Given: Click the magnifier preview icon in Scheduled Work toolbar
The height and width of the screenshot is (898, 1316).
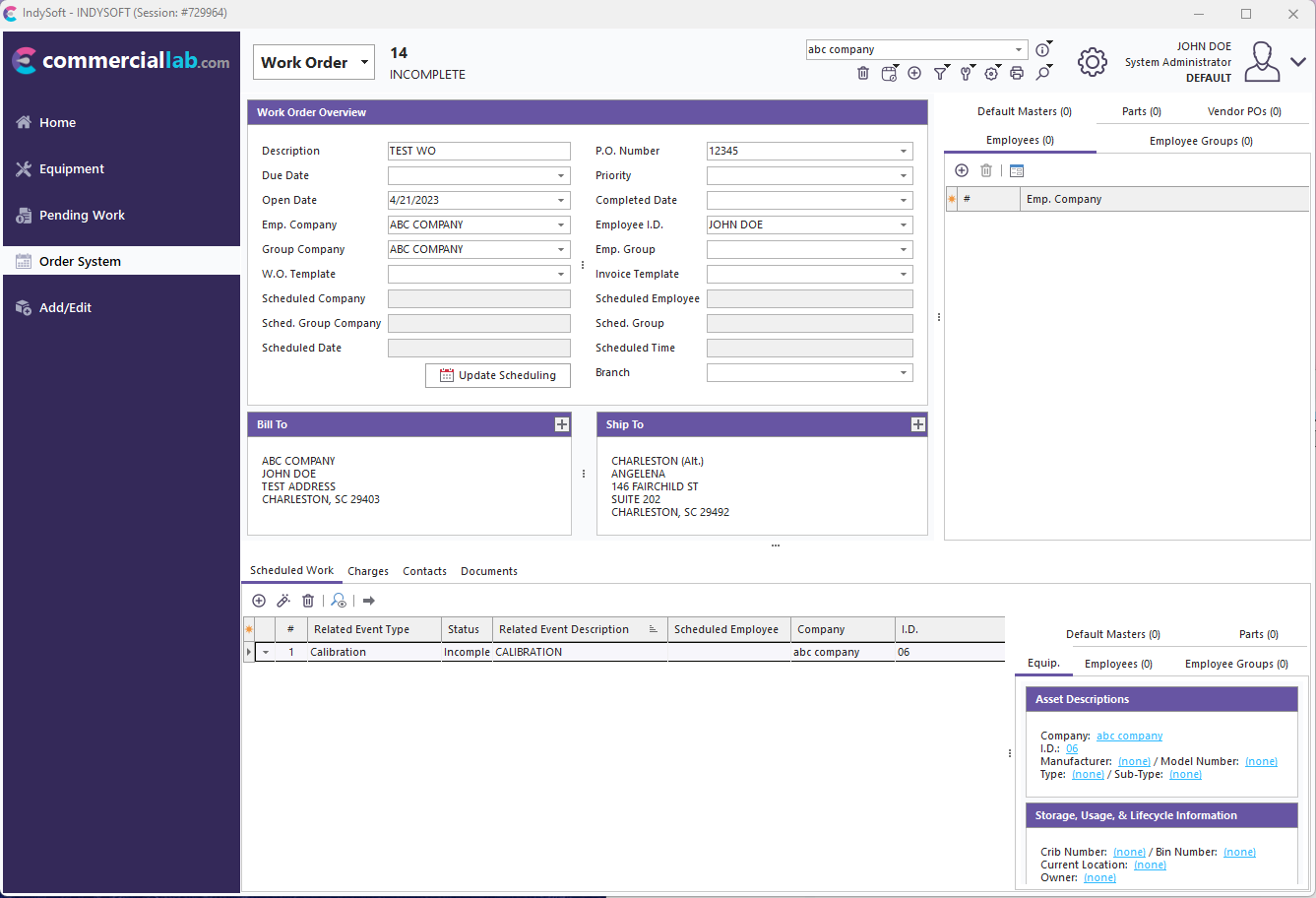Looking at the screenshot, I should [339, 601].
